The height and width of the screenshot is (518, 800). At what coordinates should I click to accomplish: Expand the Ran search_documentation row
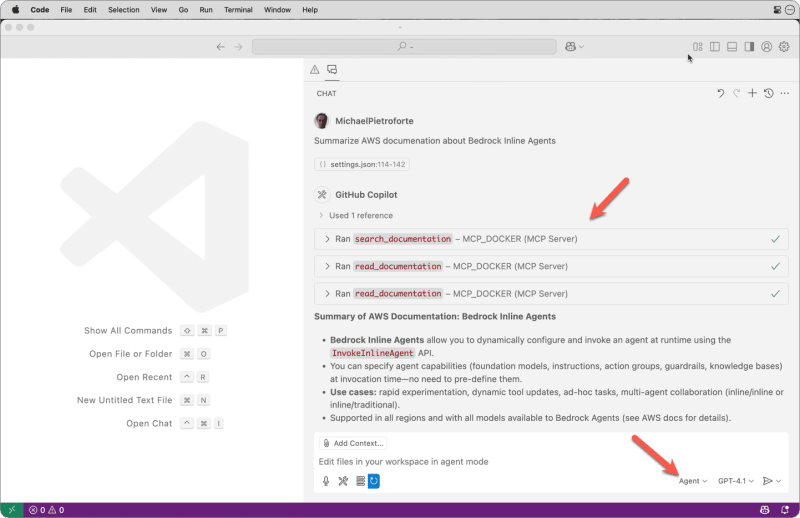tap(551, 239)
